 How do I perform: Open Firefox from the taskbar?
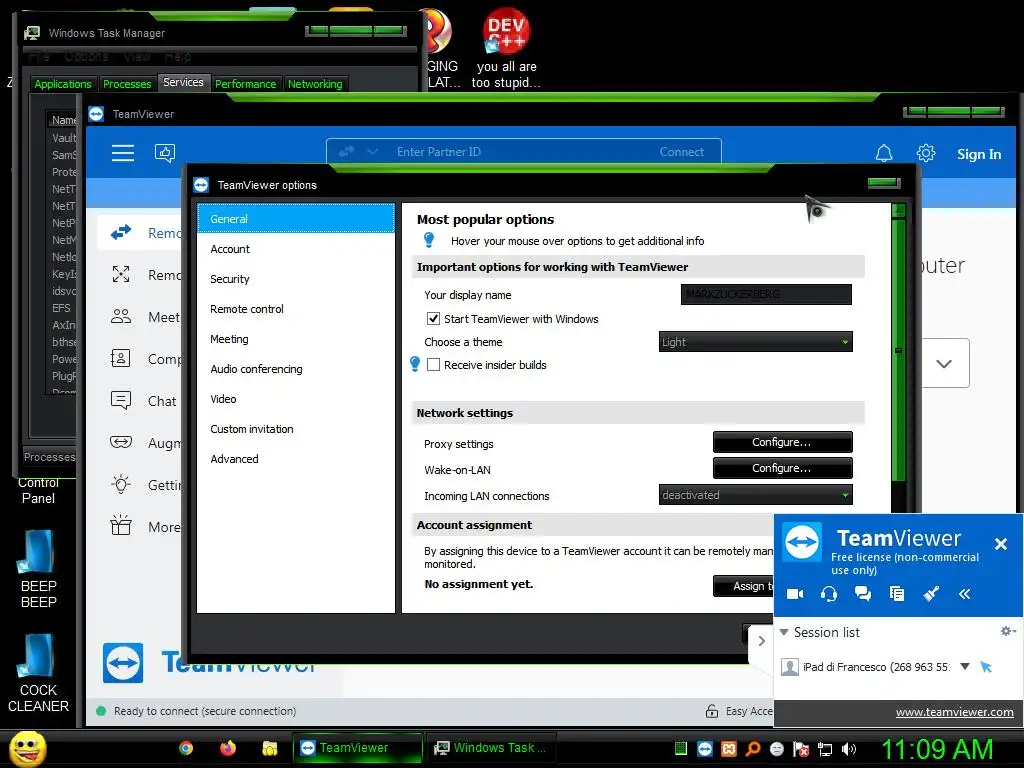click(x=227, y=748)
